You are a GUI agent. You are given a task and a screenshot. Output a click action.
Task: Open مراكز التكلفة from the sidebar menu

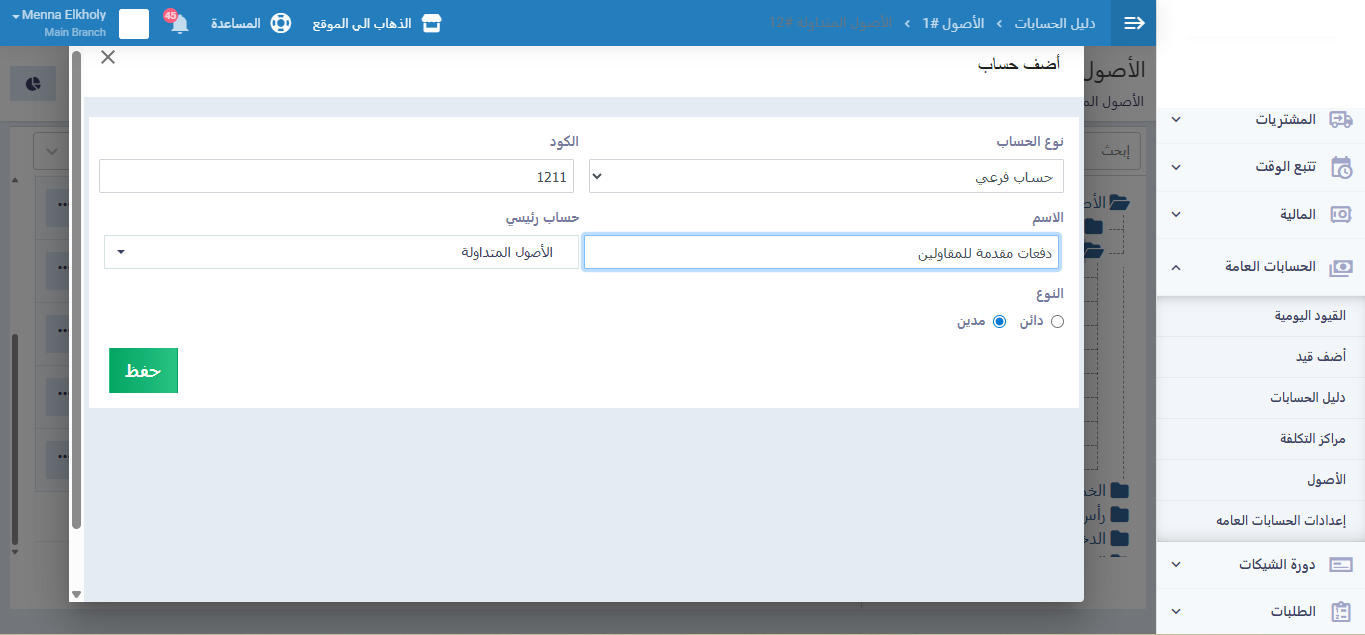(1312, 439)
